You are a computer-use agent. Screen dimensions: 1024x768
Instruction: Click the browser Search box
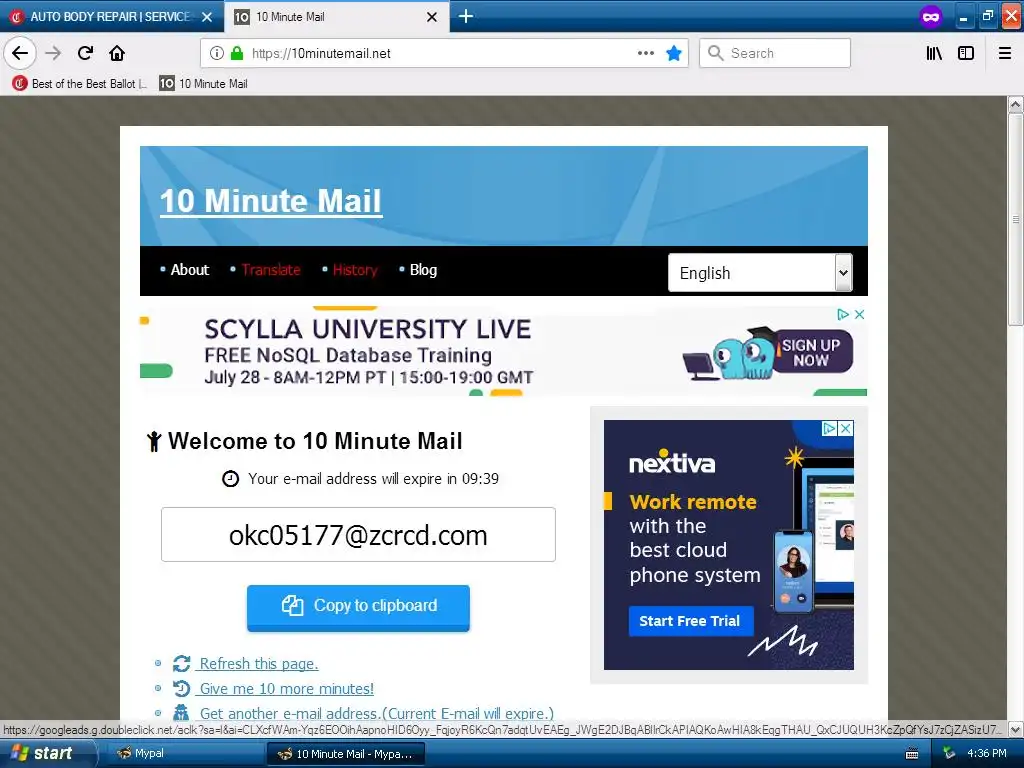pyautogui.click(x=775, y=53)
